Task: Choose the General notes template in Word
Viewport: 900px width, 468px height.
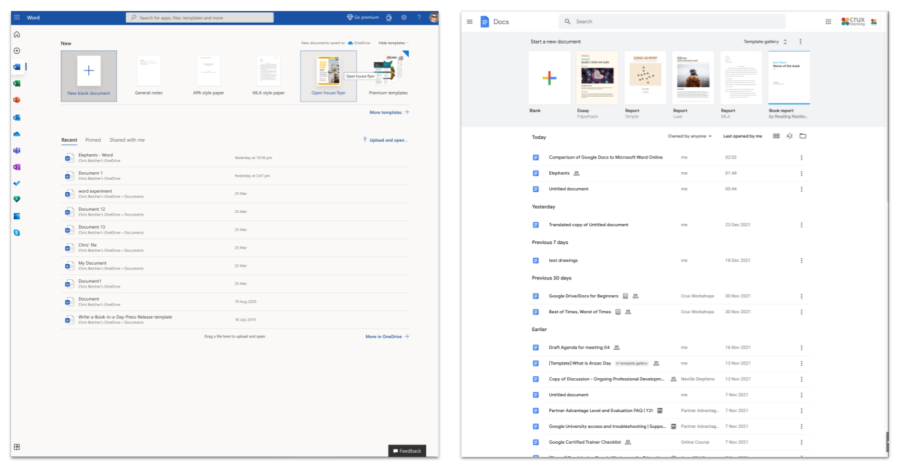Action: pyautogui.click(x=149, y=76)
